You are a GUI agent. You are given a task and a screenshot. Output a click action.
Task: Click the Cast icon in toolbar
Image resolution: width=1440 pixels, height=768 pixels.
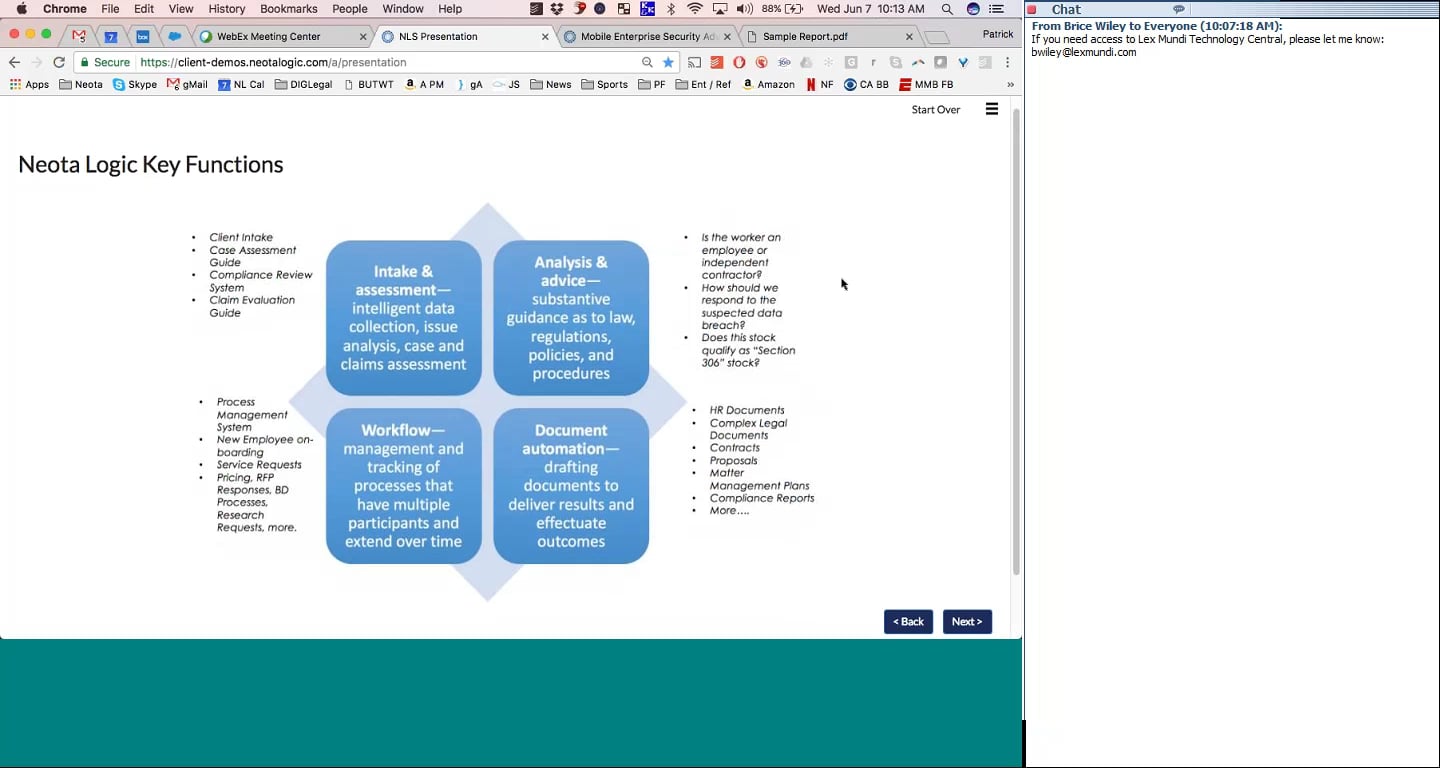[694, 62]
